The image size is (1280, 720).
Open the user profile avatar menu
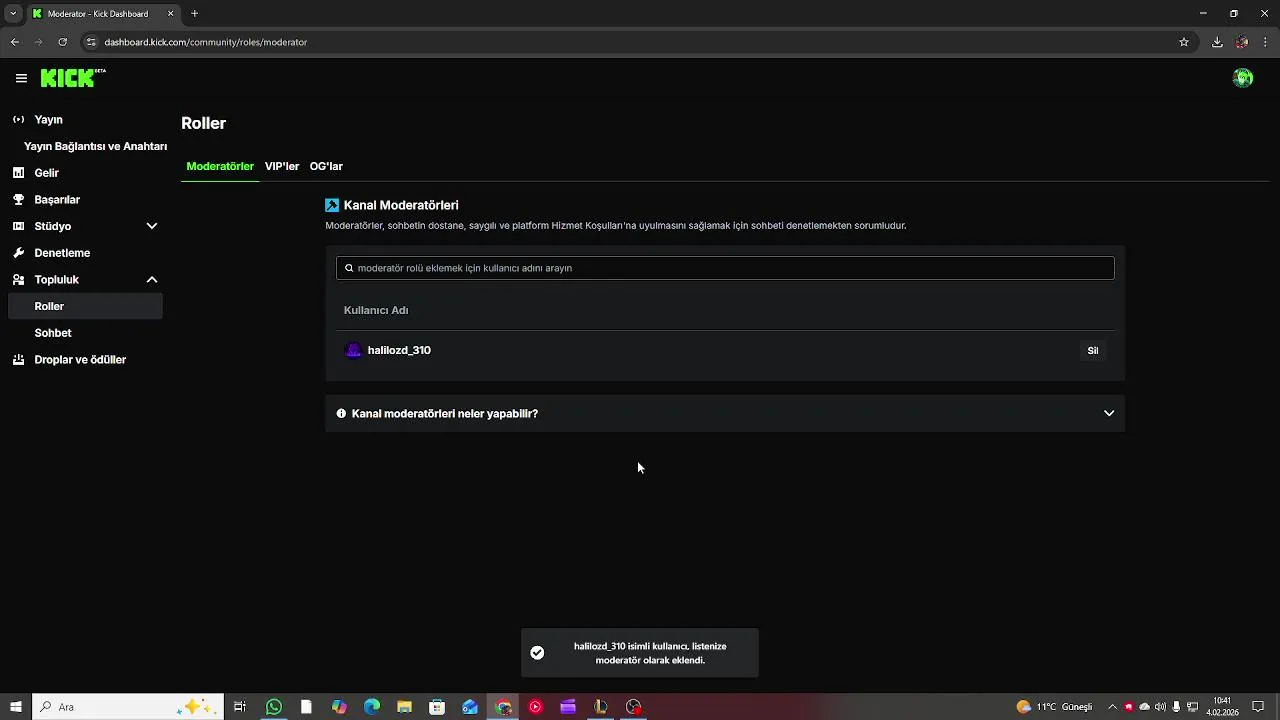click(x=1243, y=78)
